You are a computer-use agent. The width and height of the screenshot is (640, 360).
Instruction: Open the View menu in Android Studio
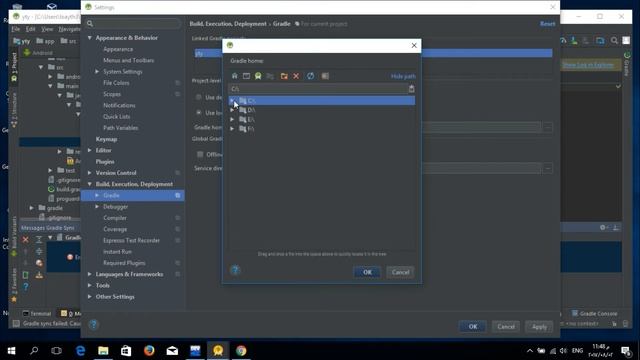[47, 29]
